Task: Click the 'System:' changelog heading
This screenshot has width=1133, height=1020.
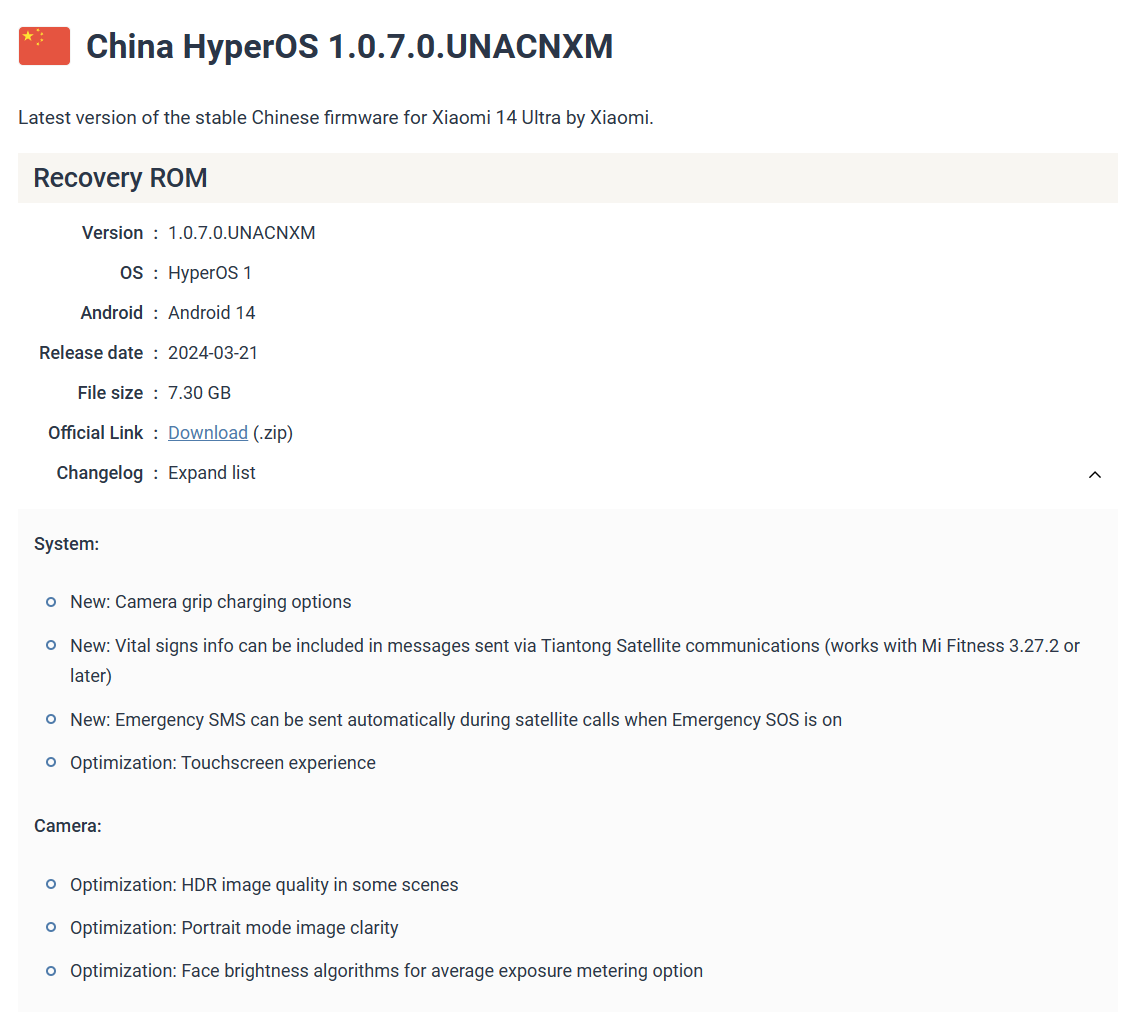Action: pyautogui.click(x=66, y=544)
